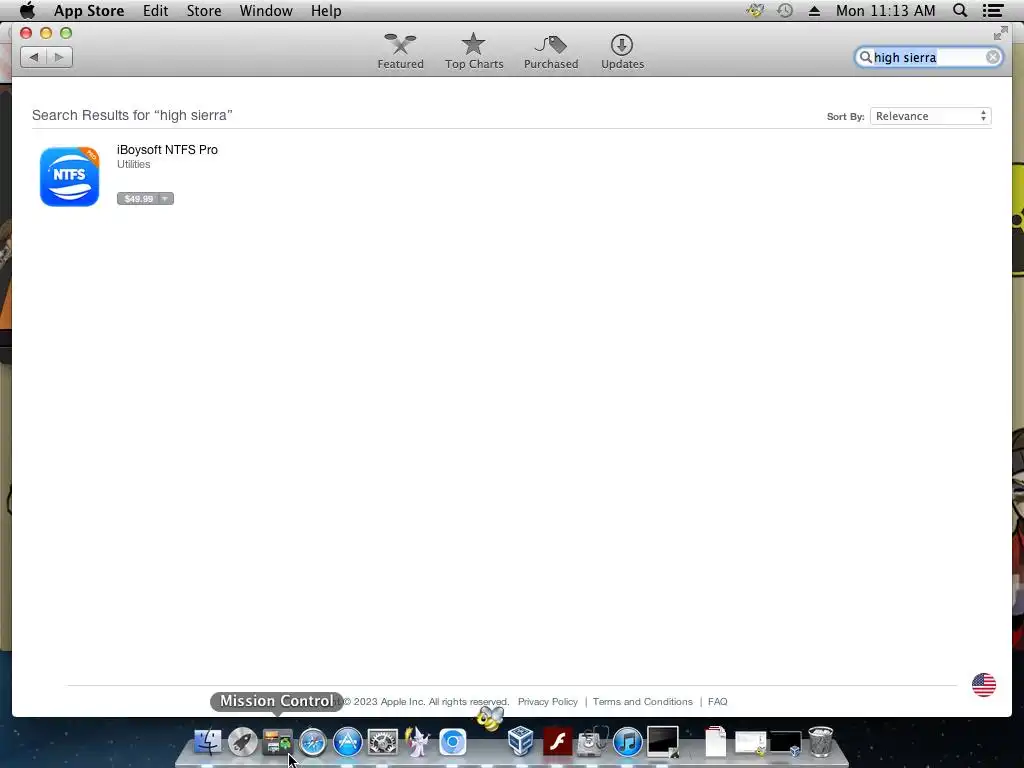Expand the arrow beside the $49.99 price
1024x768 pixels.
point(165,199)
